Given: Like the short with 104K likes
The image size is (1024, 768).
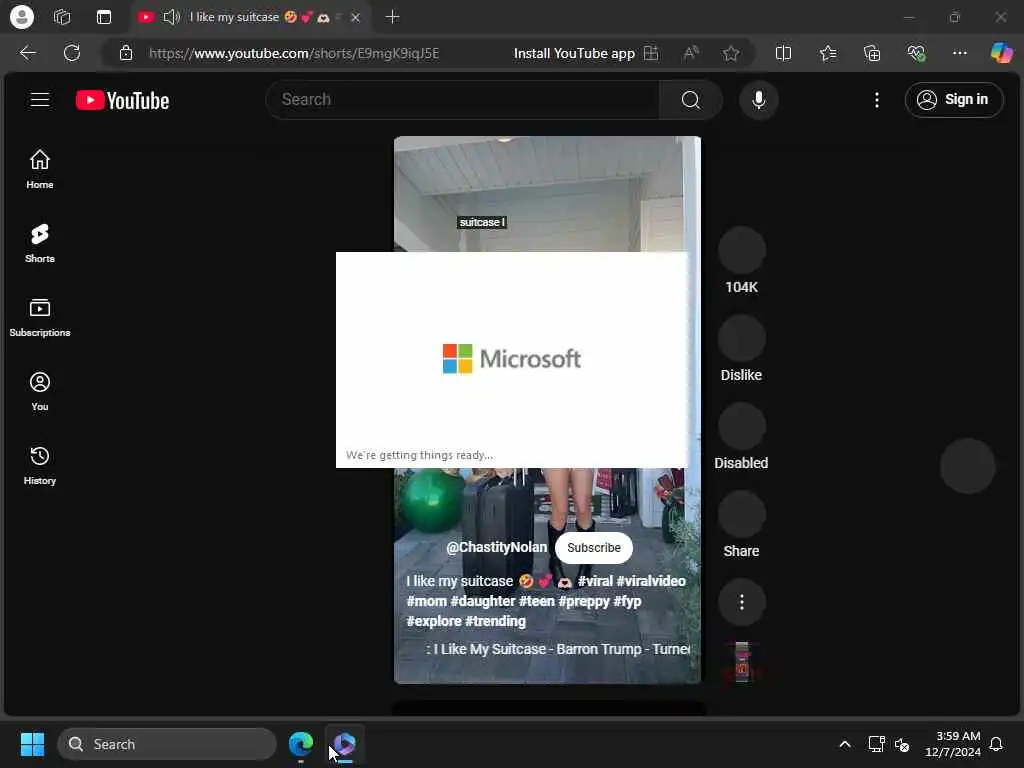Looking at the screenshot, I should coord(741,250).
